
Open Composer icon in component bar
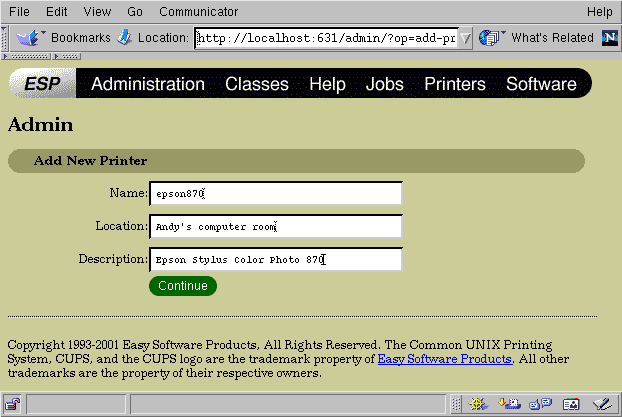(x=601, y=405)
